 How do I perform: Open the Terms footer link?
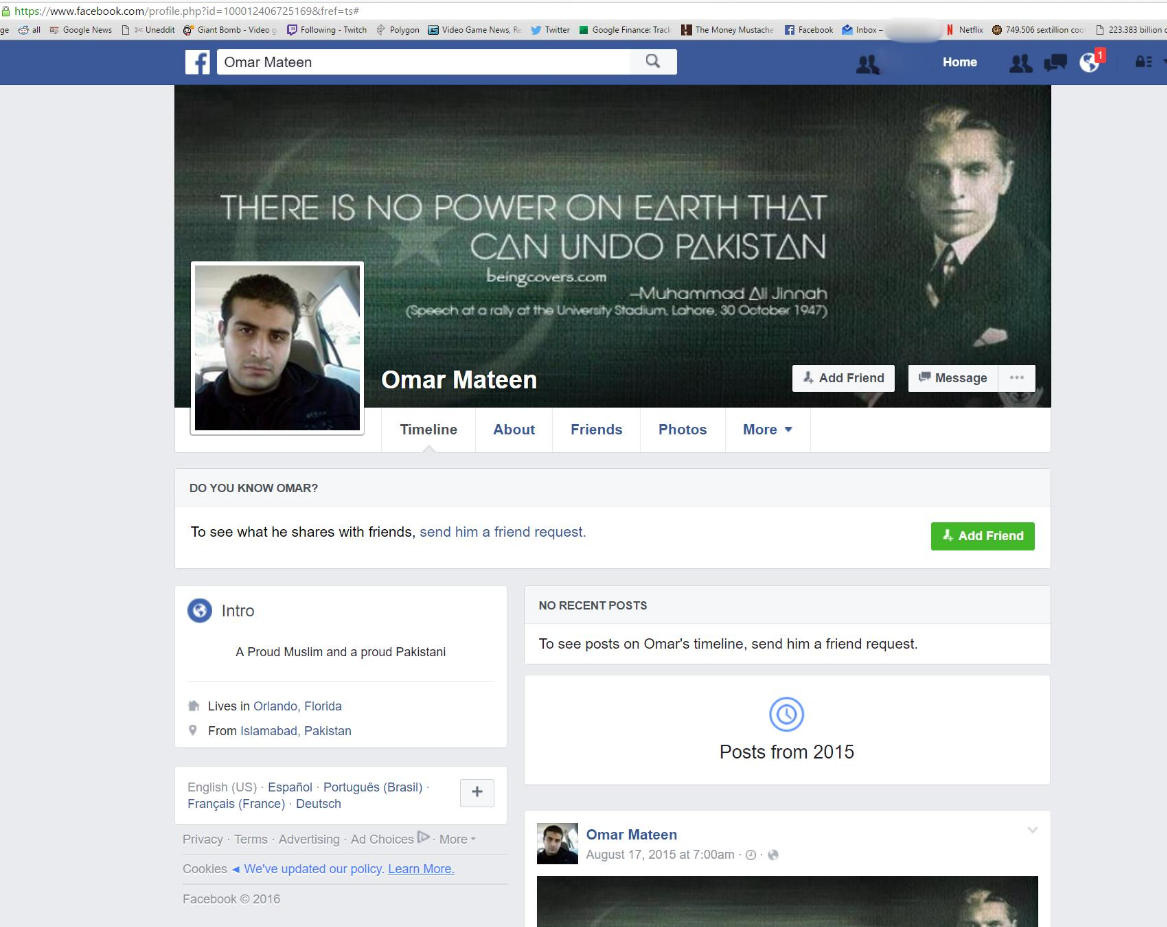tap(251, 839)
